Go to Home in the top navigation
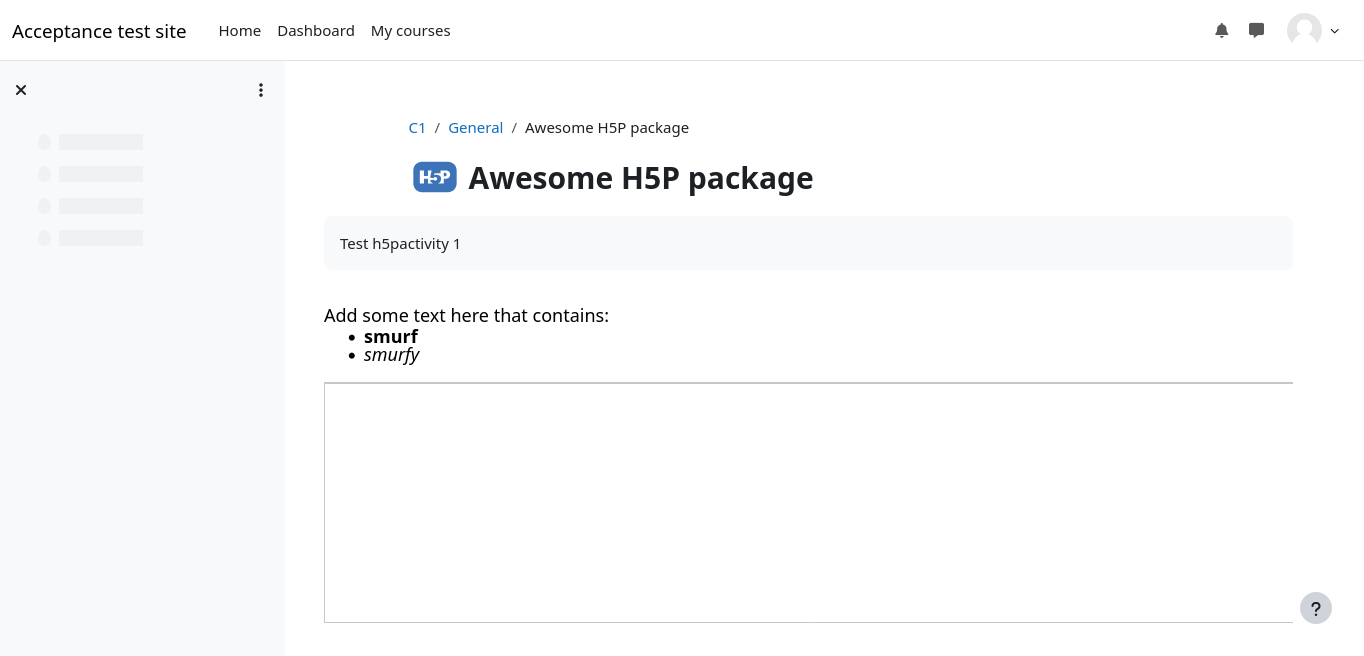1364x656 pixels. 239,31
